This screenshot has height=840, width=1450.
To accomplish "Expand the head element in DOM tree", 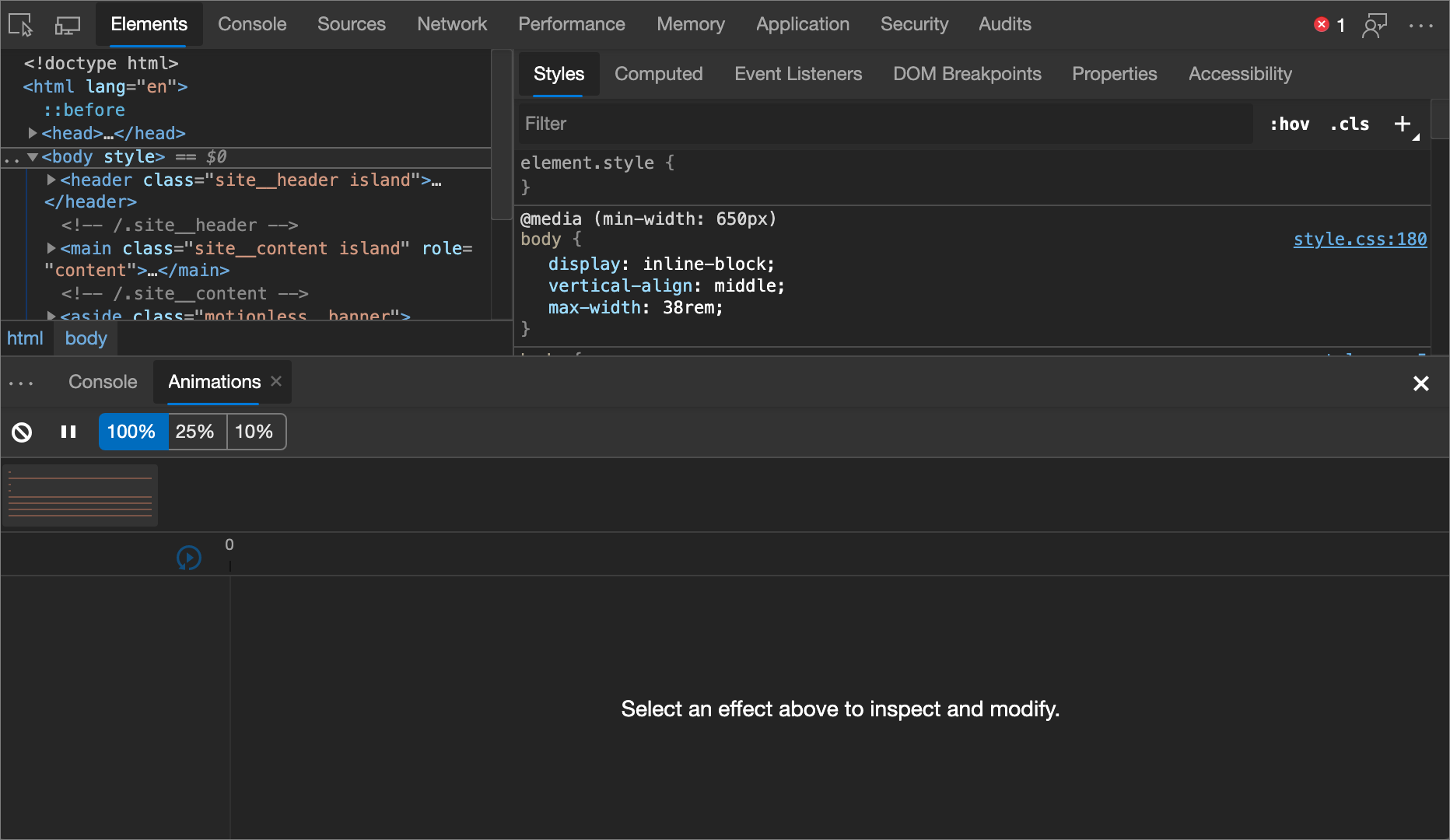I will [x=33, y=133].
